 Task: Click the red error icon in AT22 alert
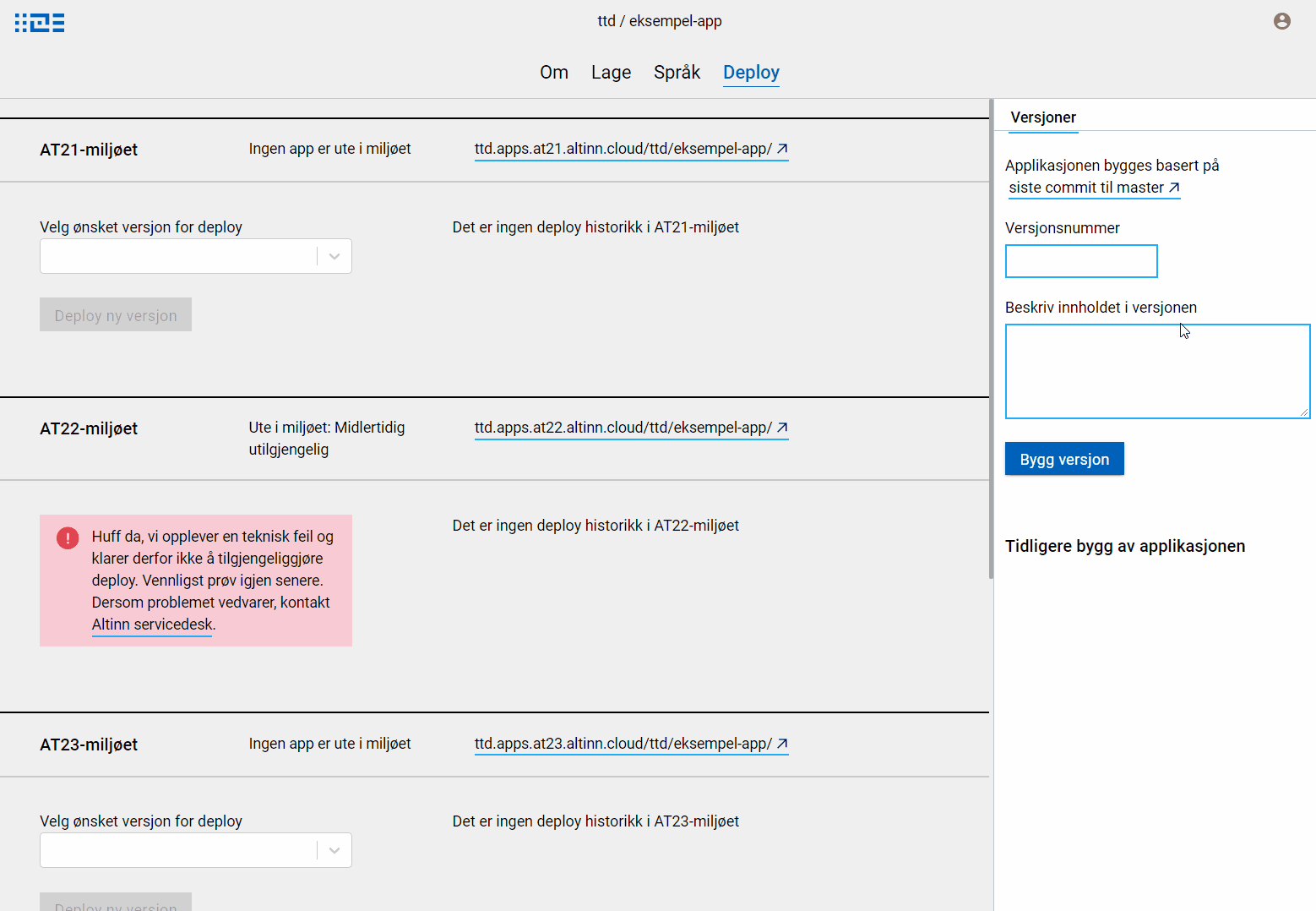[68, 537]
